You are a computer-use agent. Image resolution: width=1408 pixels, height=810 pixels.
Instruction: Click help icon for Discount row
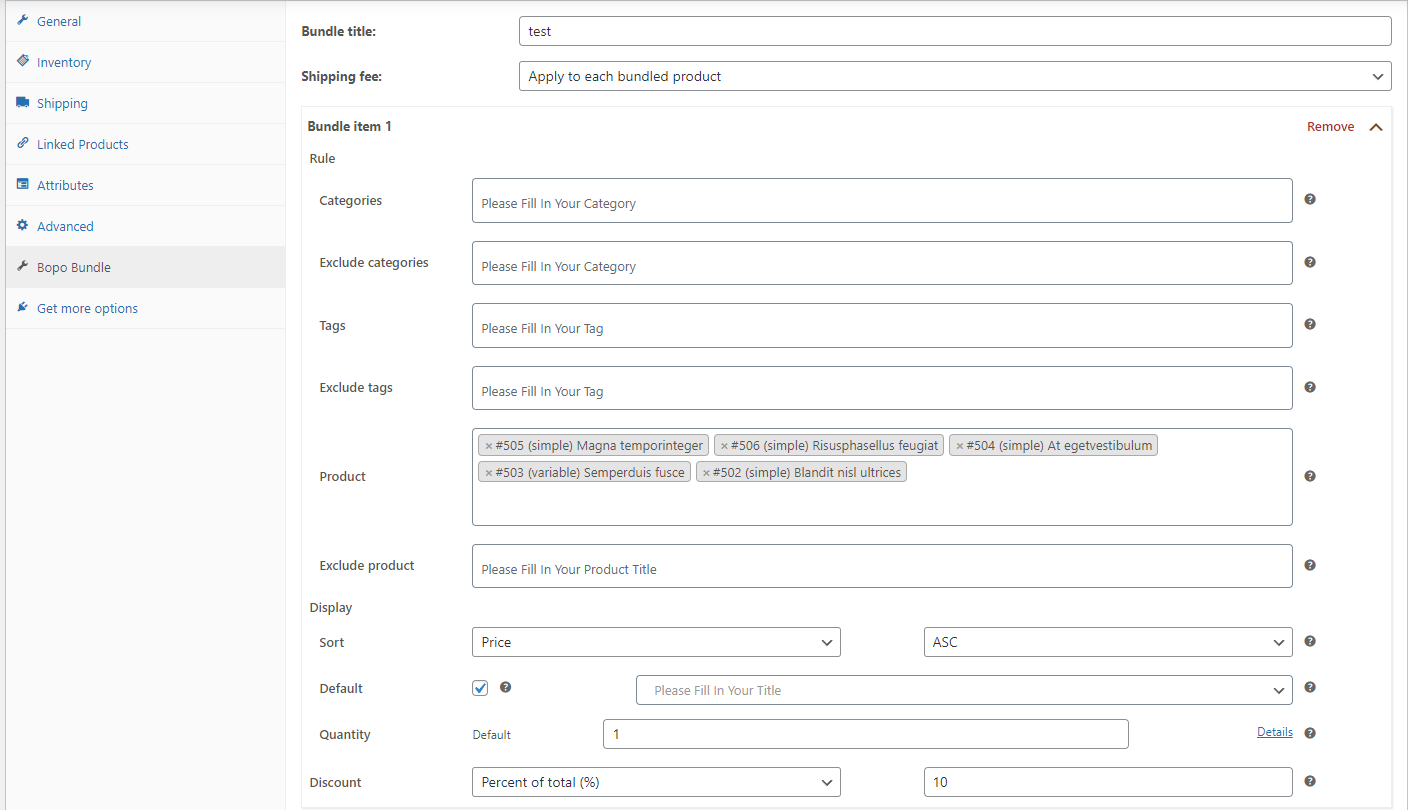(1310, 781)
